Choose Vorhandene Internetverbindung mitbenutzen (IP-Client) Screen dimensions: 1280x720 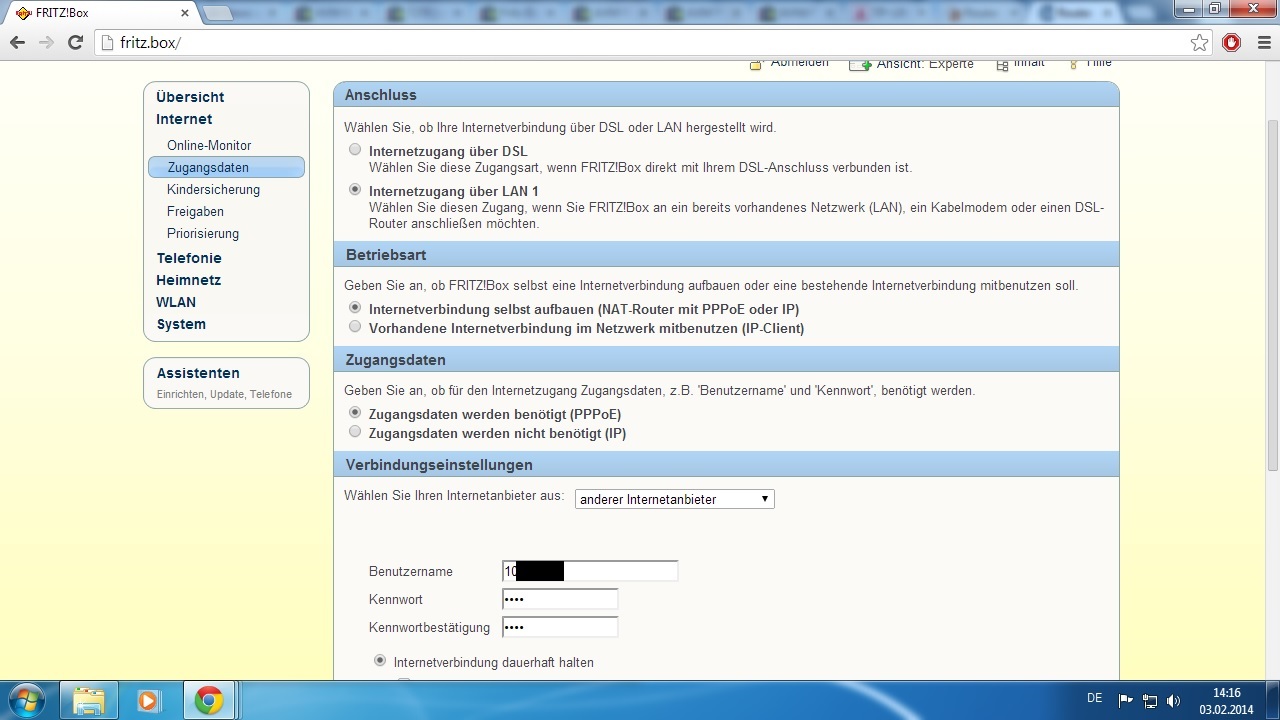point(355,327)
